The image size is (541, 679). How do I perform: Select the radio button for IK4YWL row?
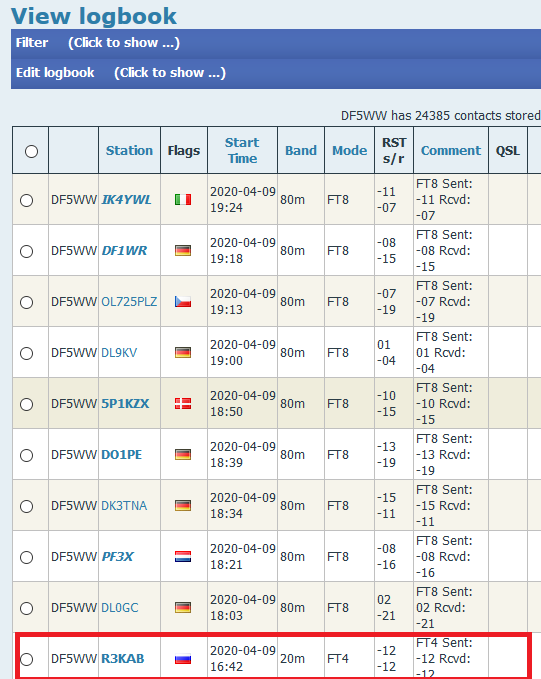pyautogui.click(x=26, y=200)
